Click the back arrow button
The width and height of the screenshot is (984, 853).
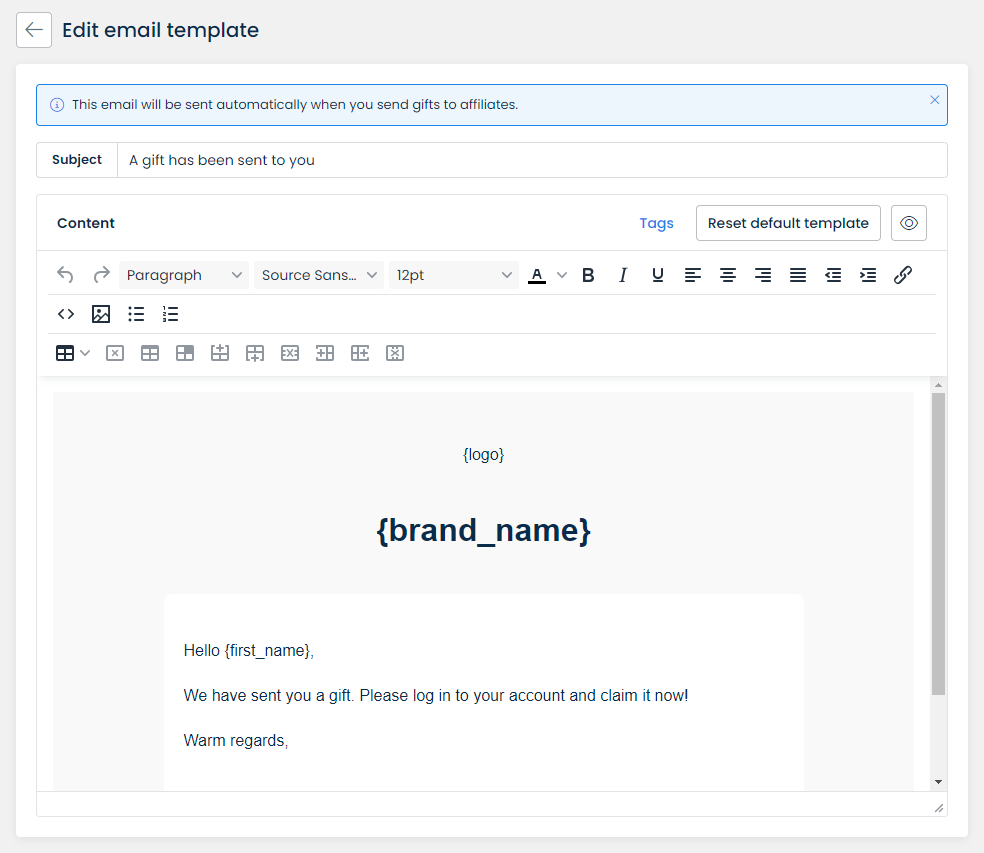tap(34, 30)
